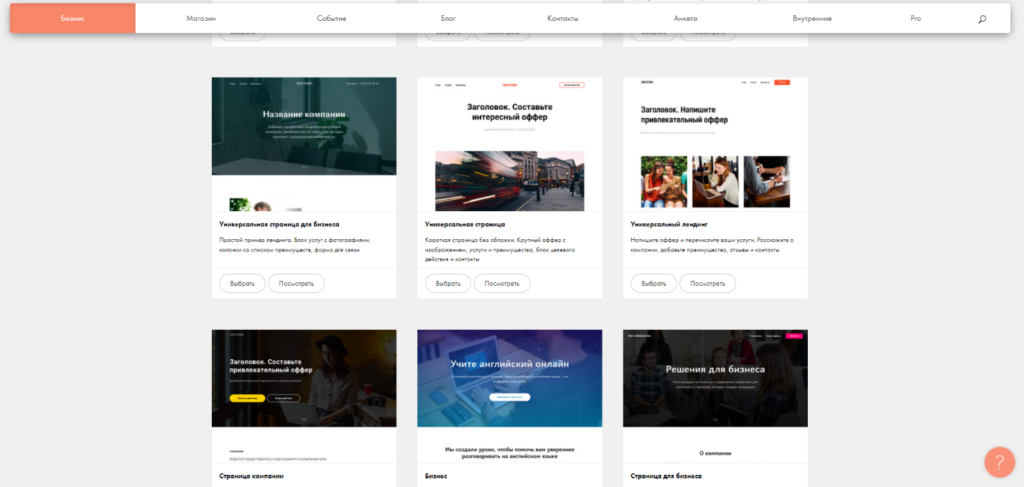Click Выбрать for Универсальная страница для бизнеса

(x=242, y=283)
